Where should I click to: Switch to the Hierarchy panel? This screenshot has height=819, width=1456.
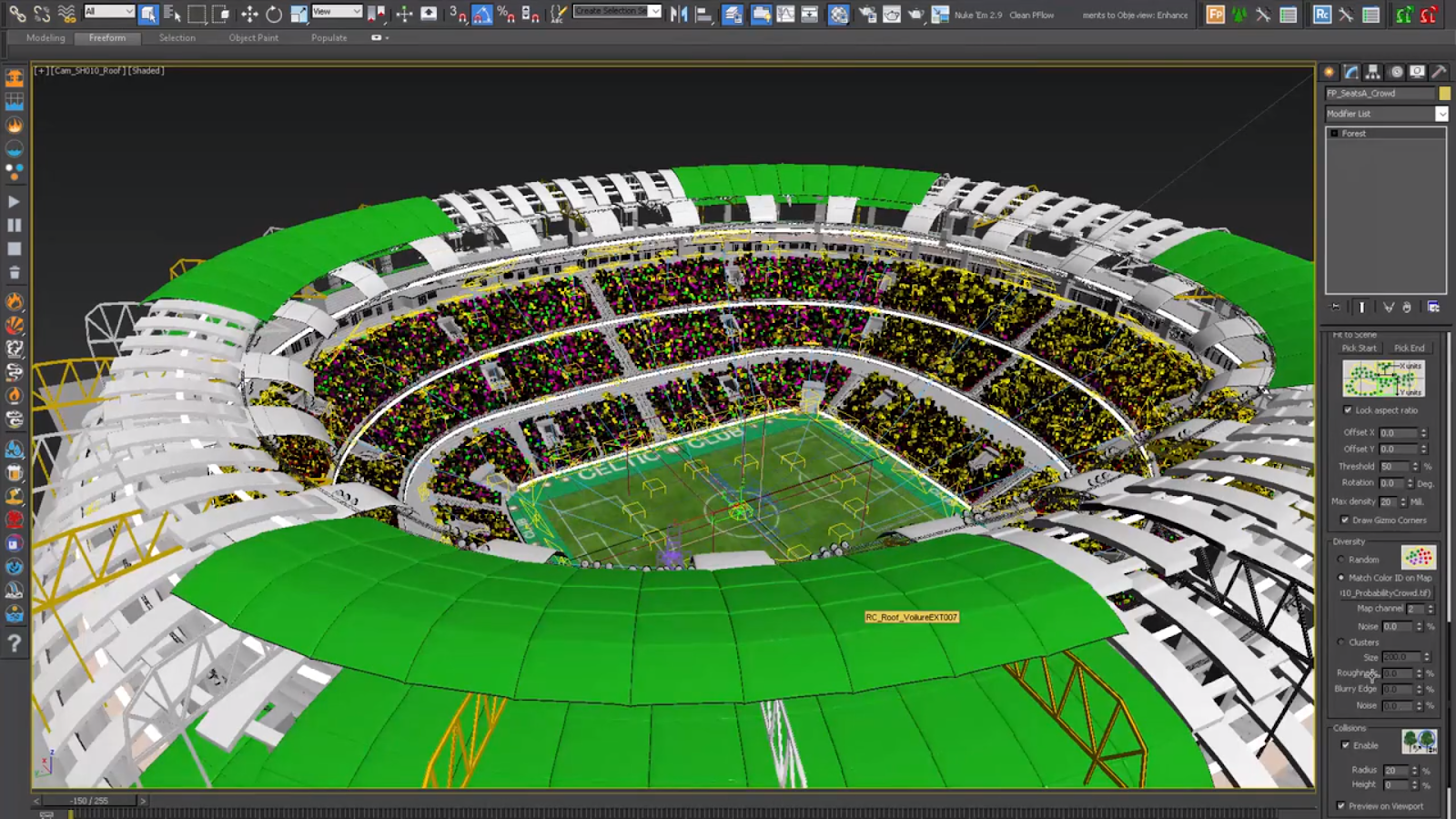tap(1372, 71)
